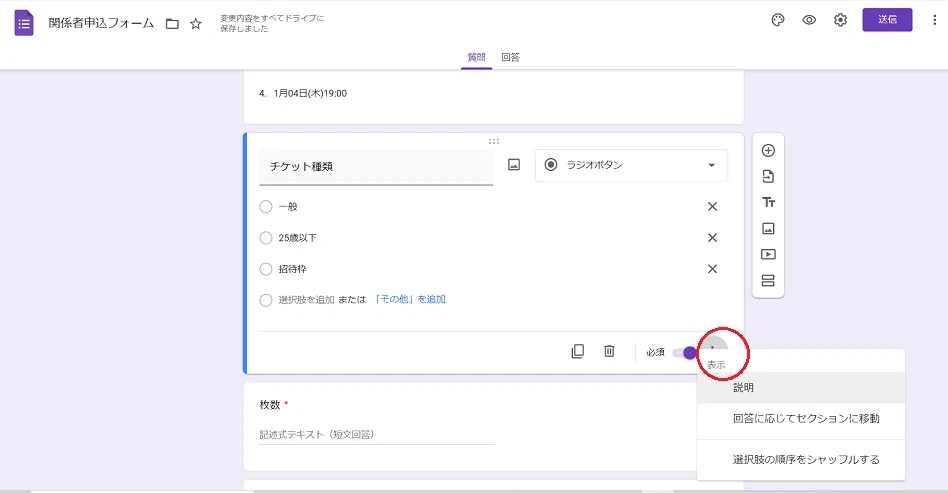
Task: Switch to the 質問 tab
Action: click(x=476, y=57)
